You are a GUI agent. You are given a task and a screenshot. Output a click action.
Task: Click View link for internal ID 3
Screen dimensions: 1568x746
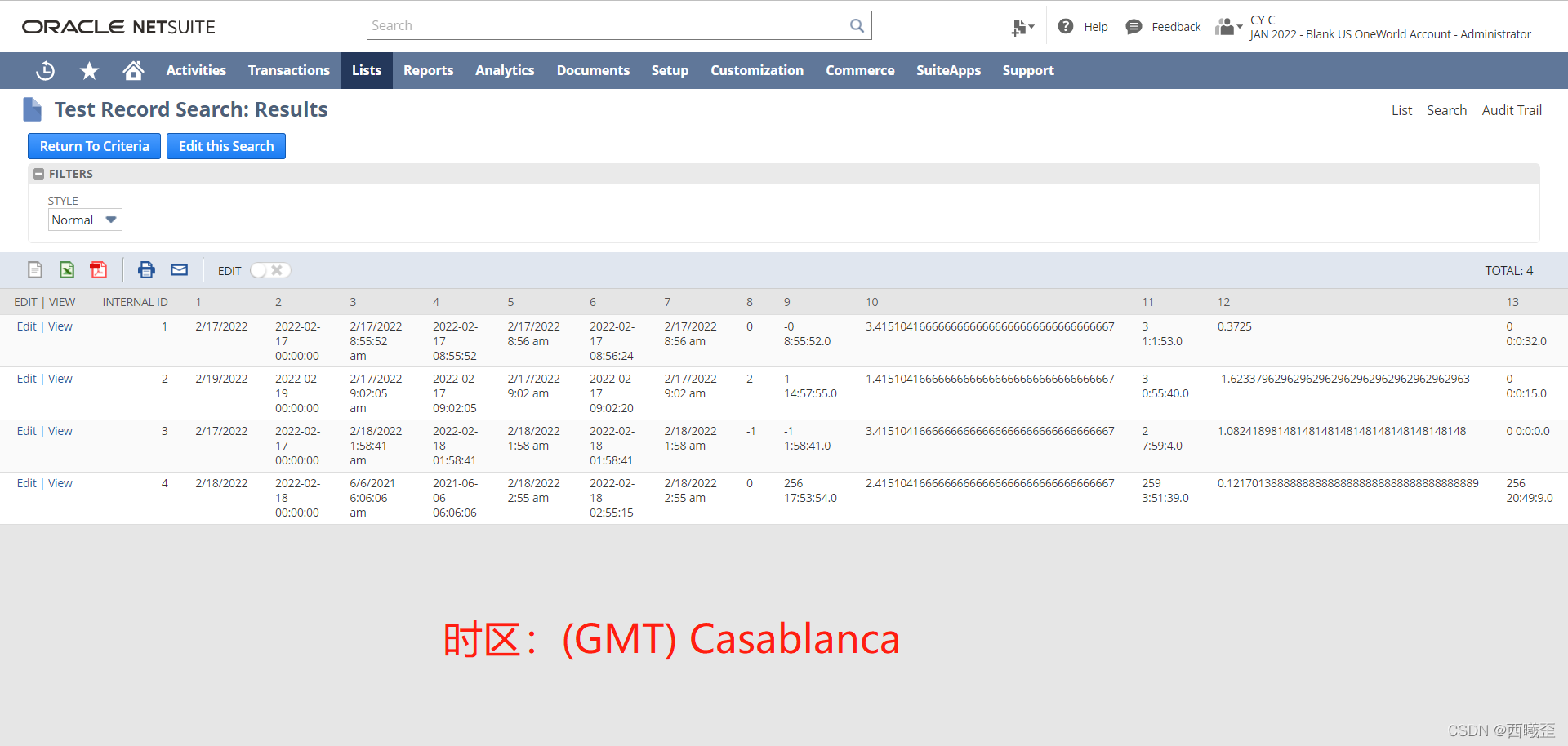click(x=60, y=431)
